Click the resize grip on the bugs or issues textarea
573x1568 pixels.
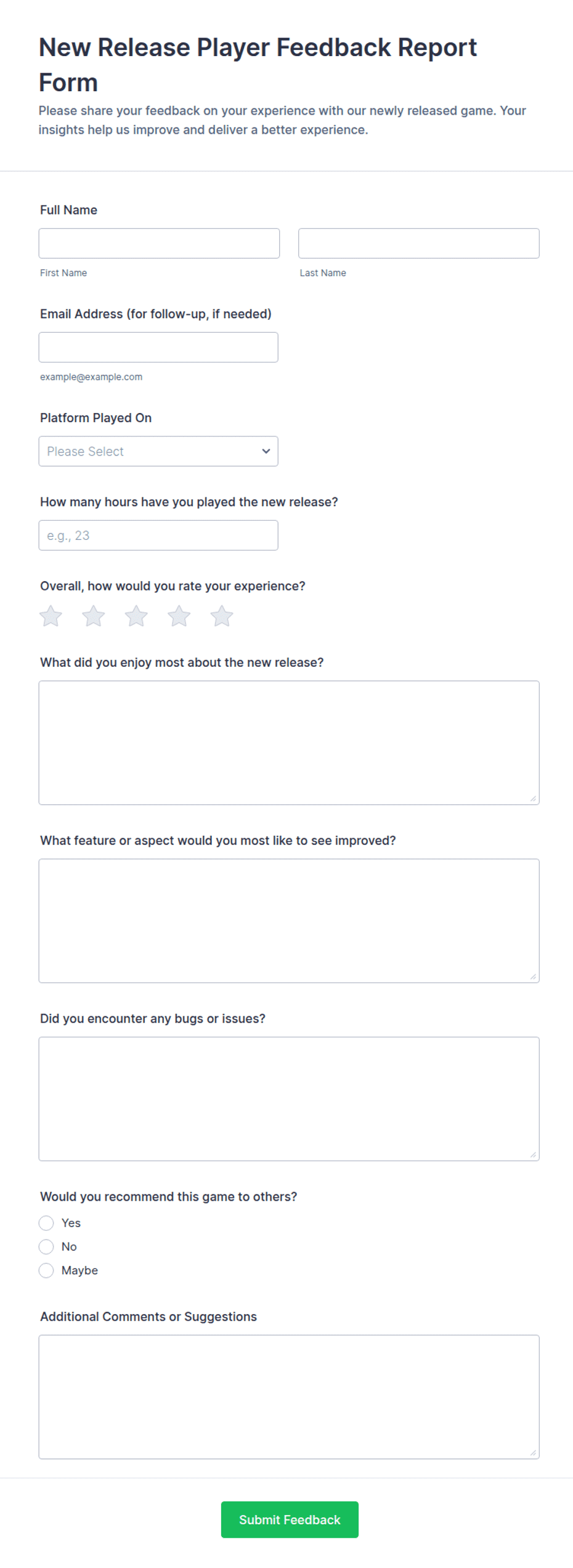pyautogui.click(x=533, y=1154)
